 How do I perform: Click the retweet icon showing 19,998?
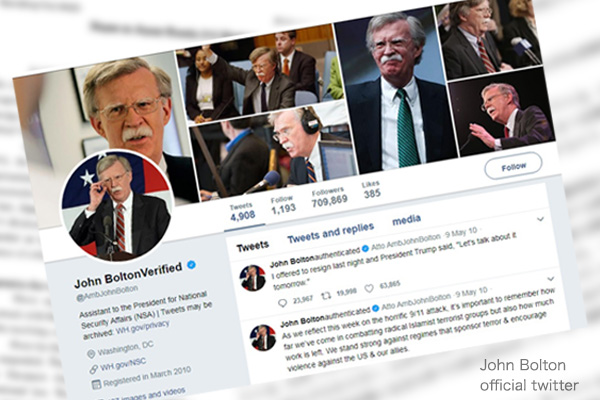pos(326,296)
